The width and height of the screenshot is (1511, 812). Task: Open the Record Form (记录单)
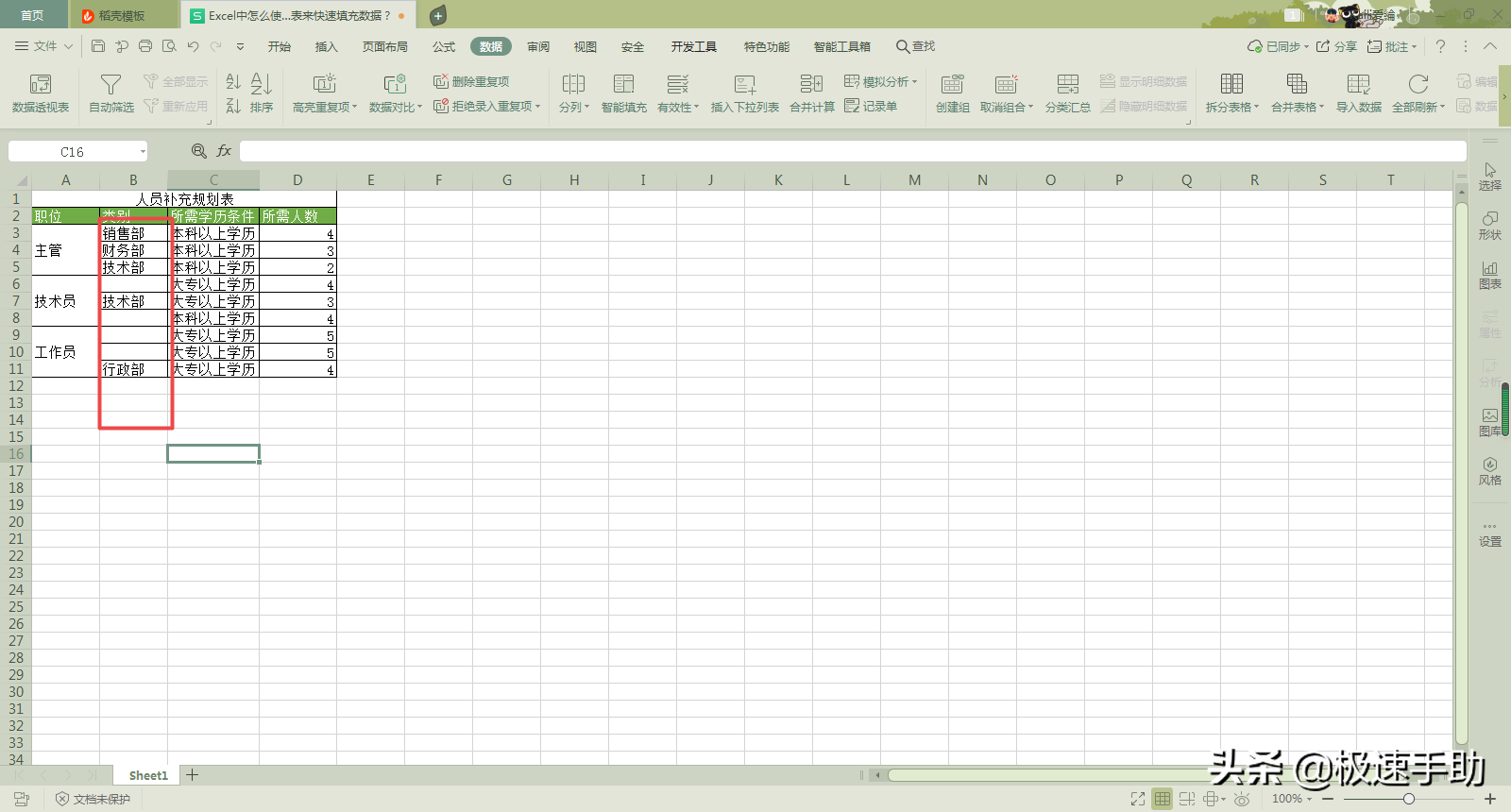(x=871, y=107)
